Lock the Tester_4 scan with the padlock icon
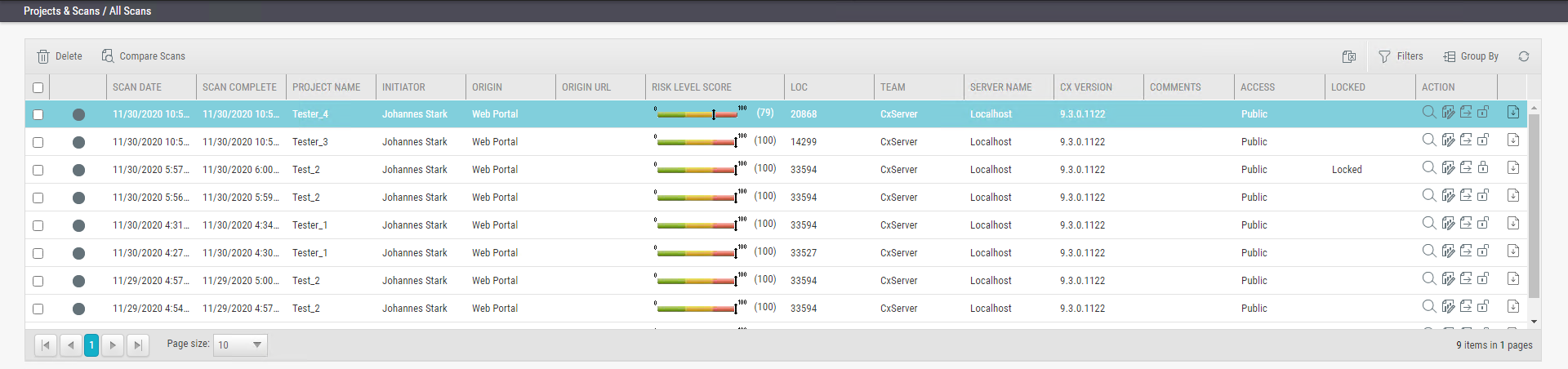Screen dimensions: 1568x369 [1483, 113]
